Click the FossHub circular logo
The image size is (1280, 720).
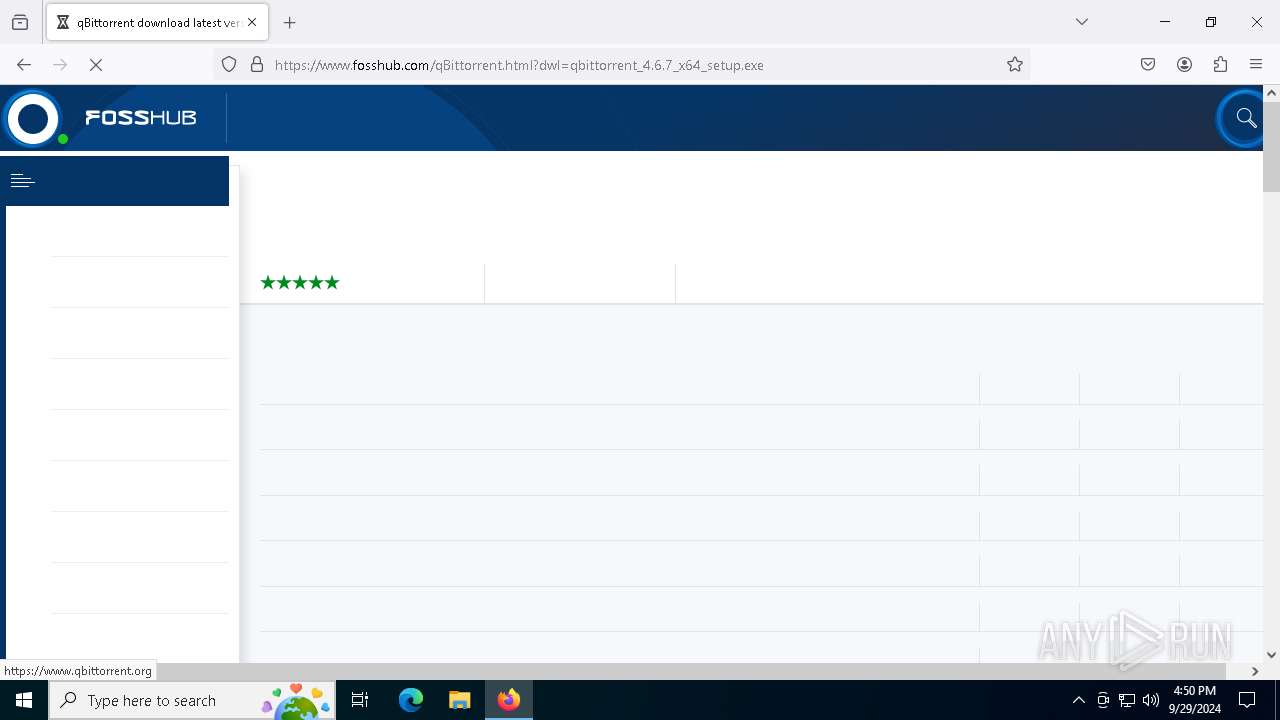tap(33, 119)
